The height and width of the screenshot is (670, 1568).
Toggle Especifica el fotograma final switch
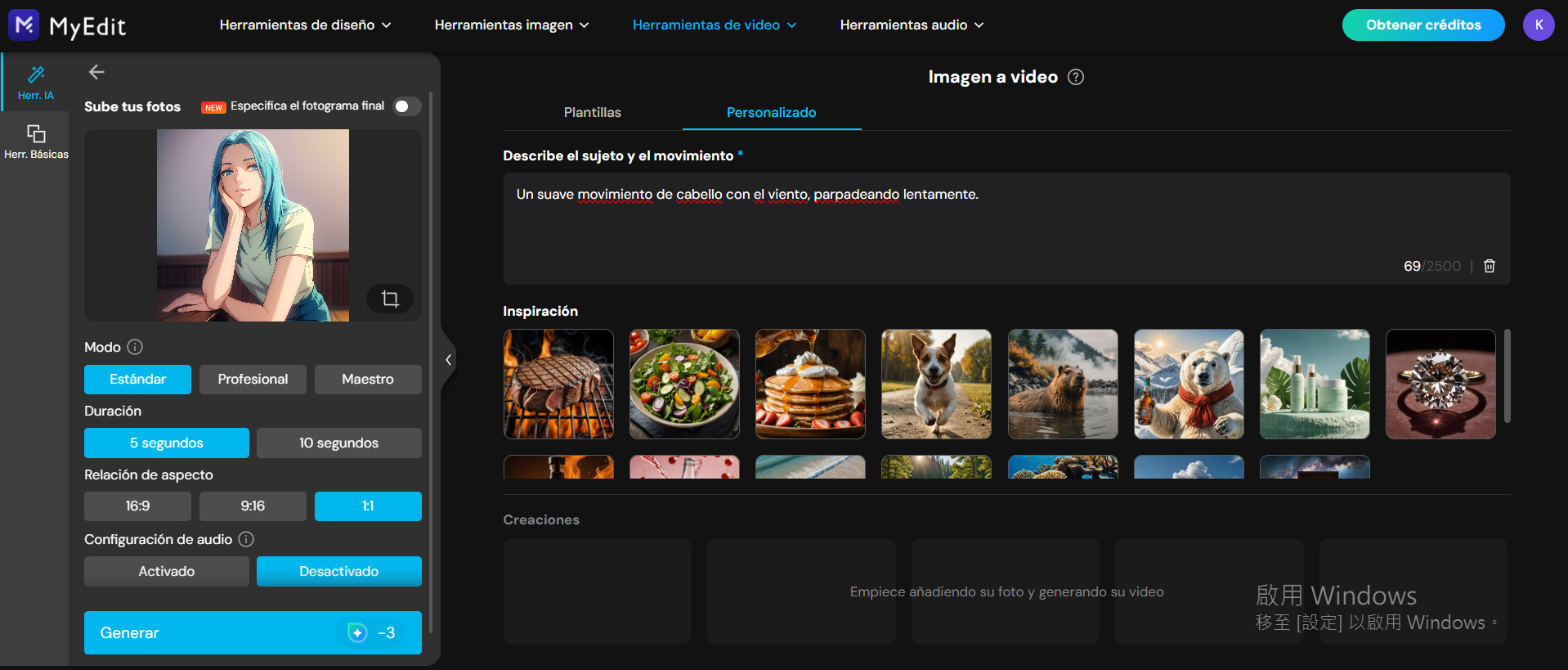[x=407, y=106]
